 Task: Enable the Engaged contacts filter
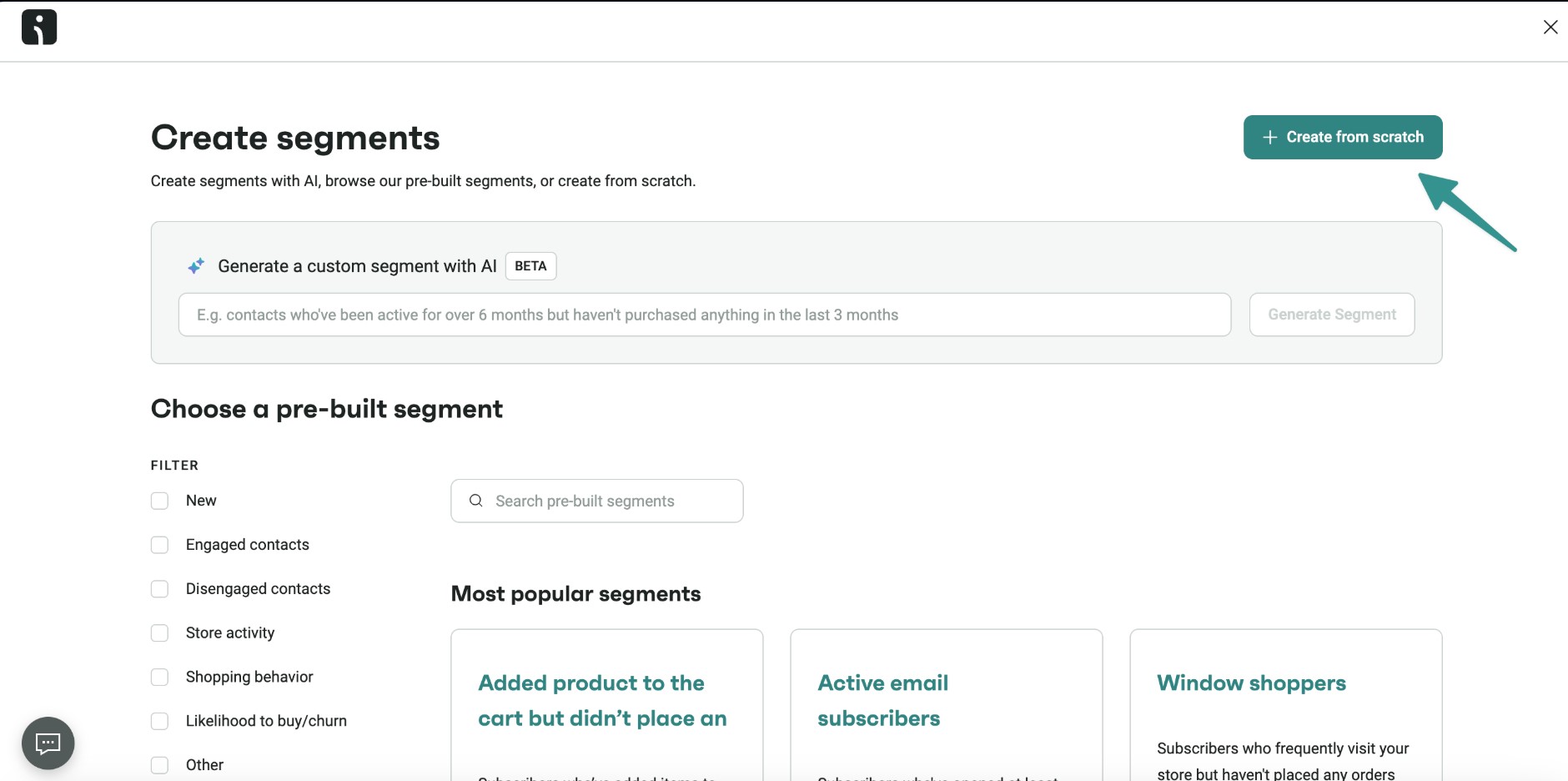pos(159,545)
